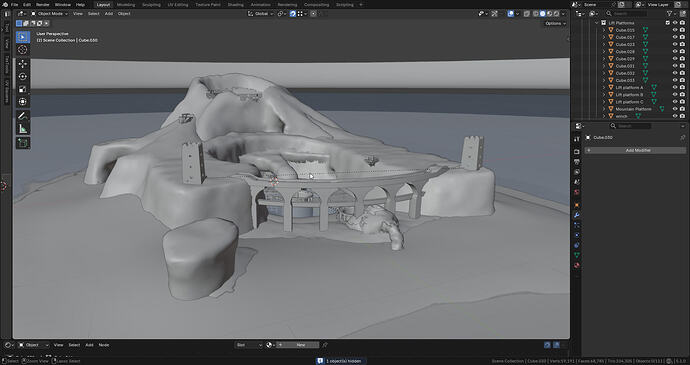Pick the Annotate tool

coord(23,116)
